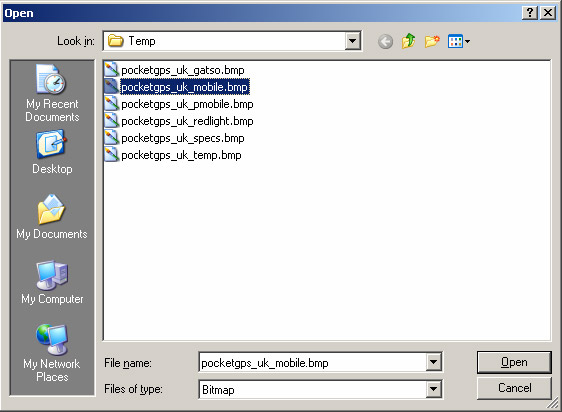Open My Documents folder shortcut
This screenshot has height=412, width=562.
coord(52,217)
